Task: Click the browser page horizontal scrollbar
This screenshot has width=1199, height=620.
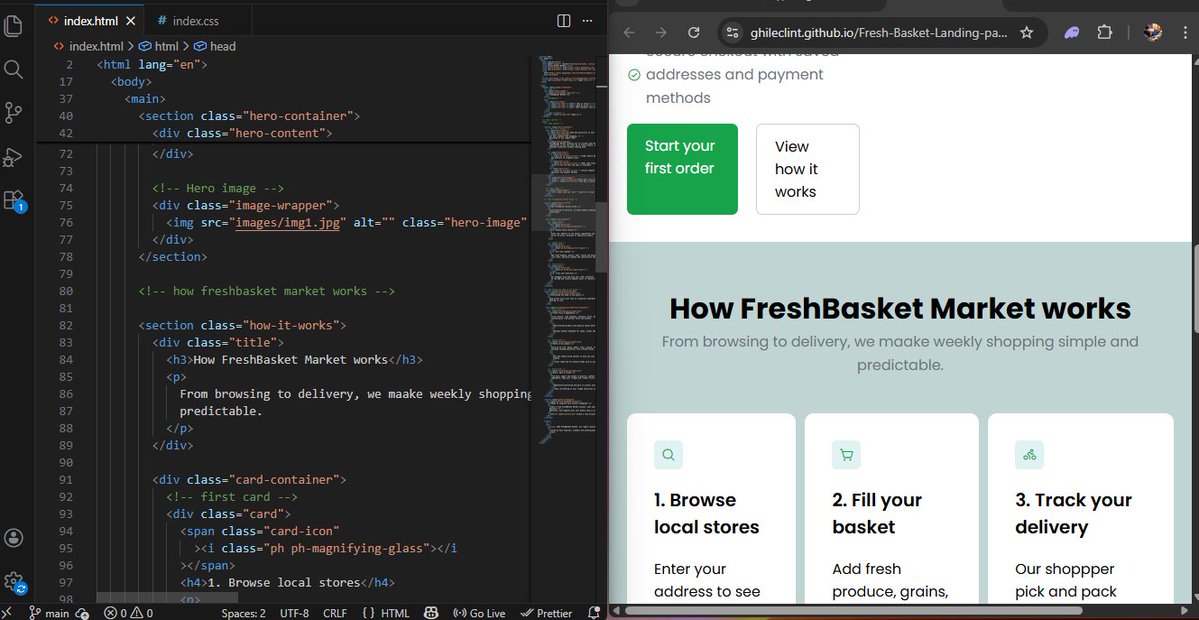Action: tap(853, 610)
